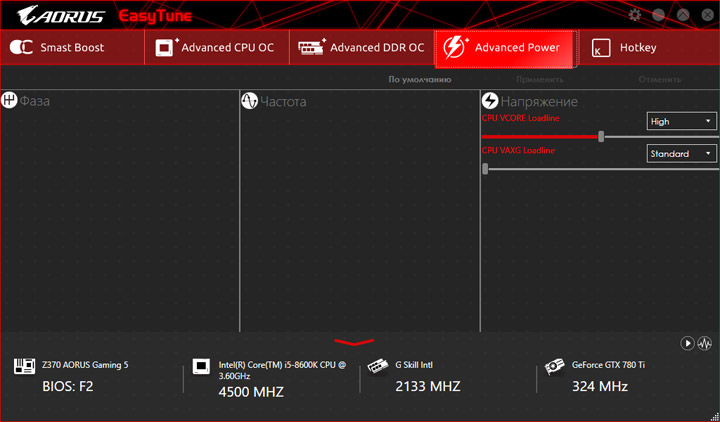Click the Отменить button
The width and height of the screenshot is (720, 422).
click(x=659, y=79)
